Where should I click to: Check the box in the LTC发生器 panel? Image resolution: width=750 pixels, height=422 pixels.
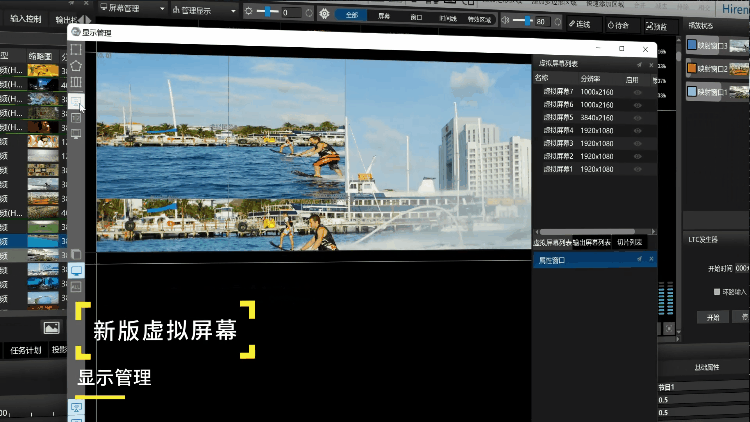[717, 291]
